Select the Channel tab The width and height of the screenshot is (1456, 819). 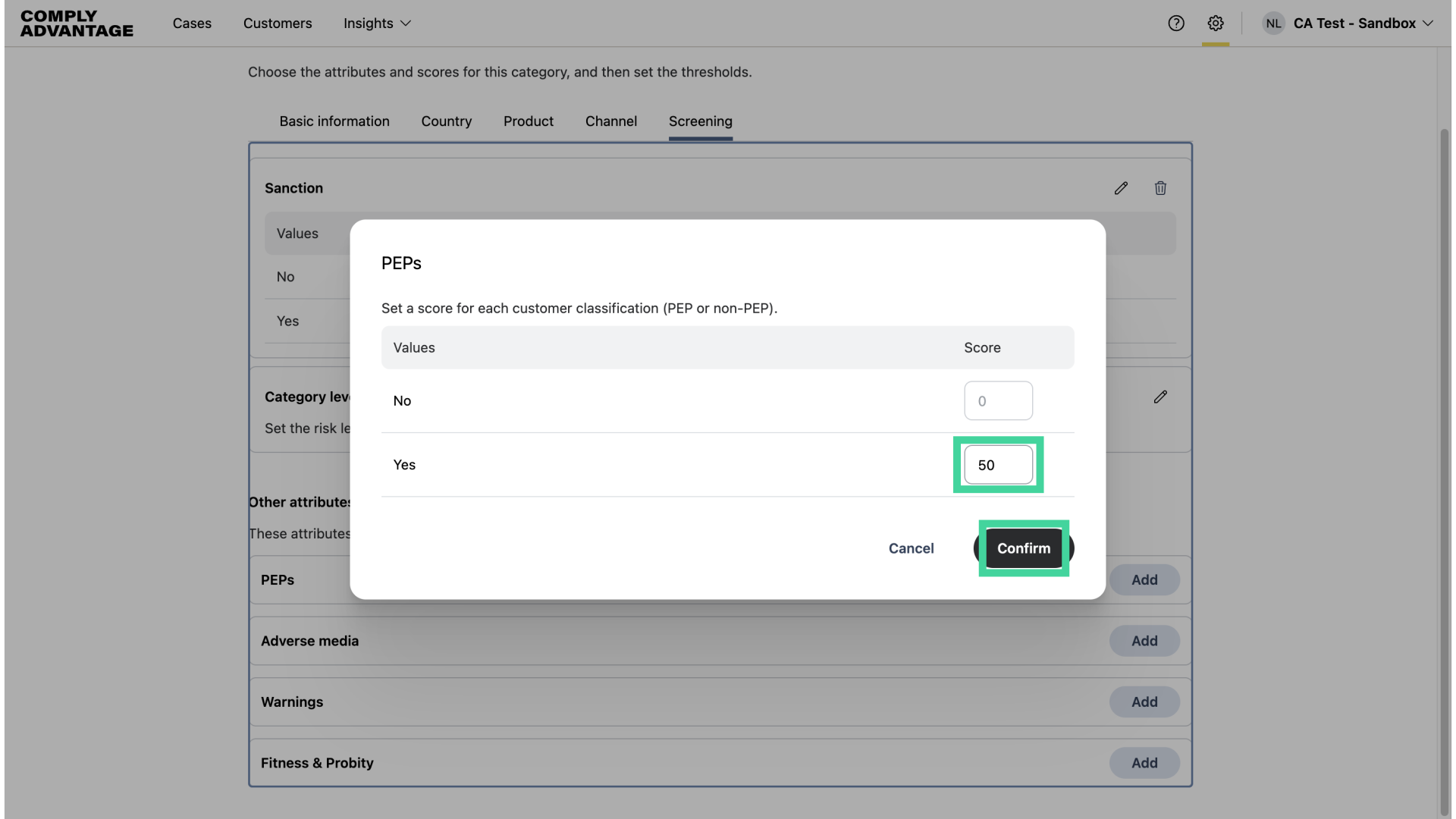coord(611,121)
